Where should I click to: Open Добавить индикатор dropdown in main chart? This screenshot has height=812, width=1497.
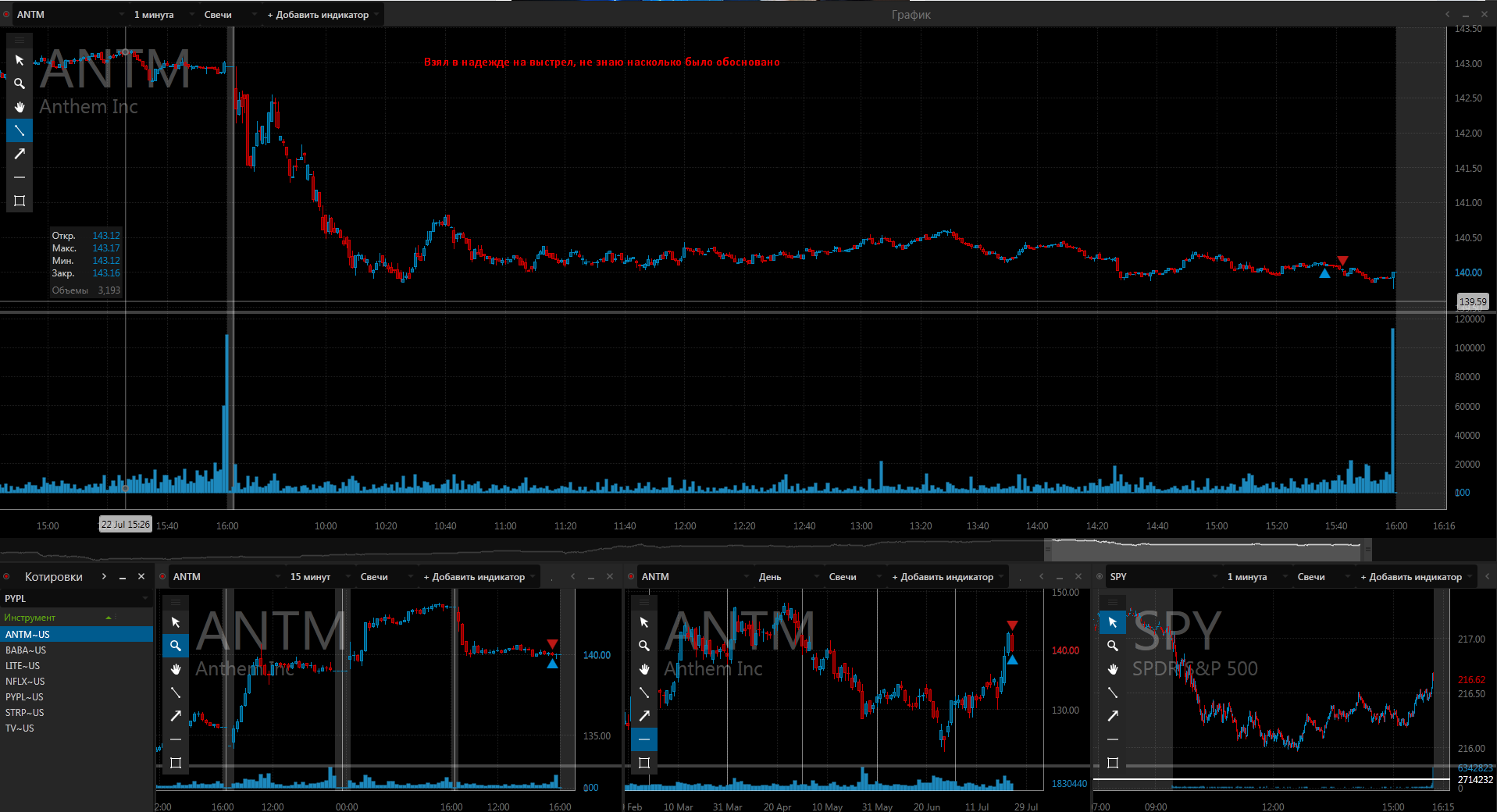[323, 15]
